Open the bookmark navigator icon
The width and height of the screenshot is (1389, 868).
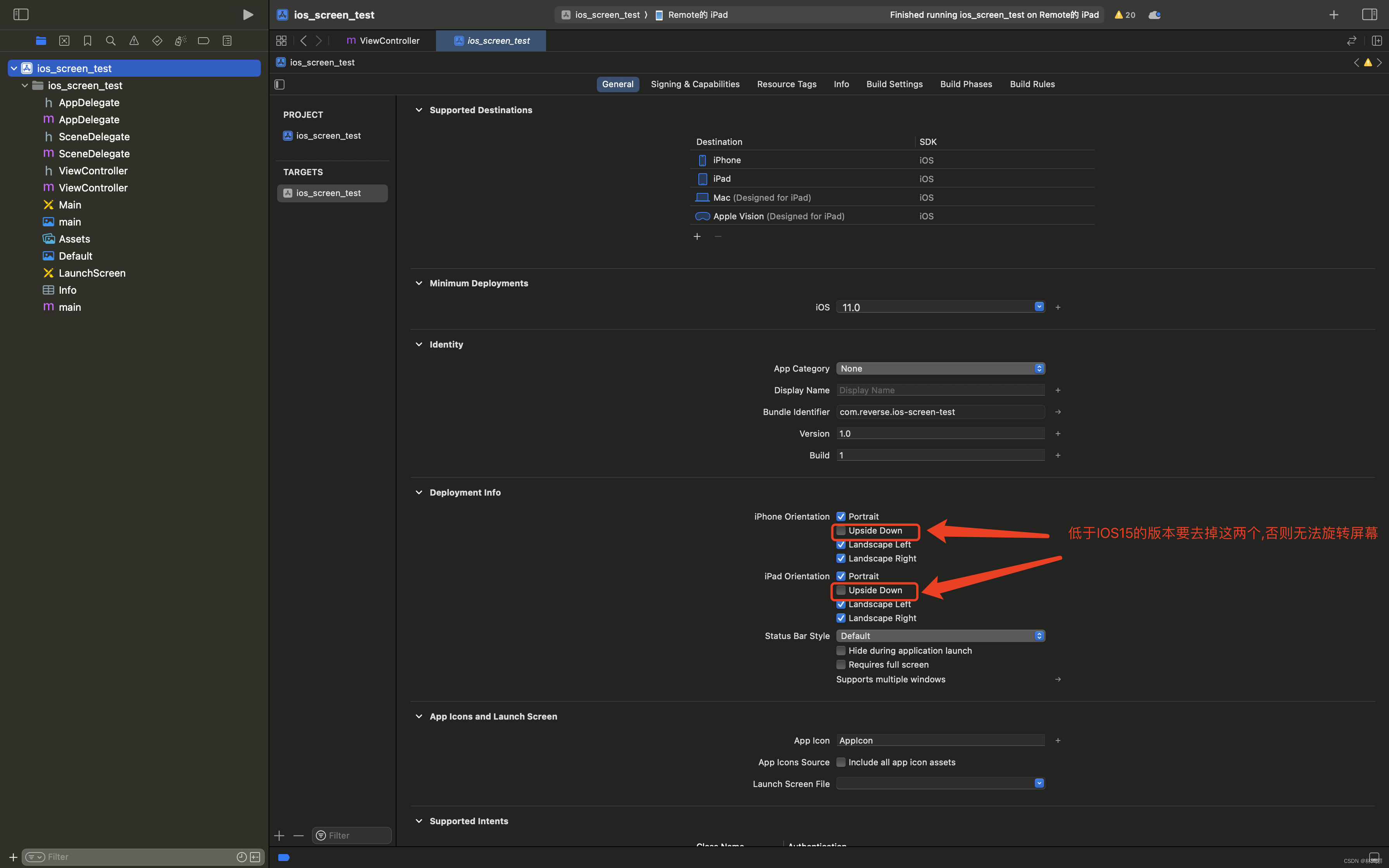pyautogui.click(x=87, y=41)
